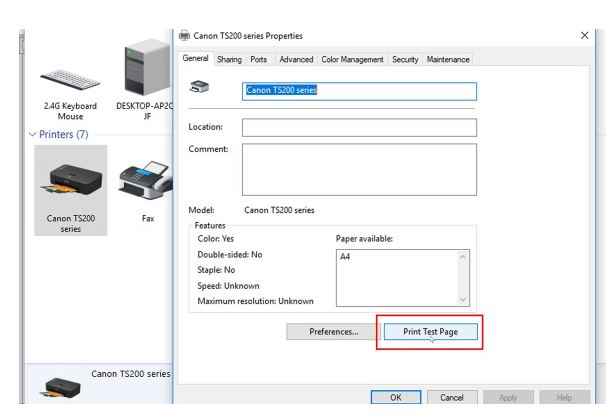
Task: Close the Canon TS200 series Properties dialog
Action: click(585, 36)
